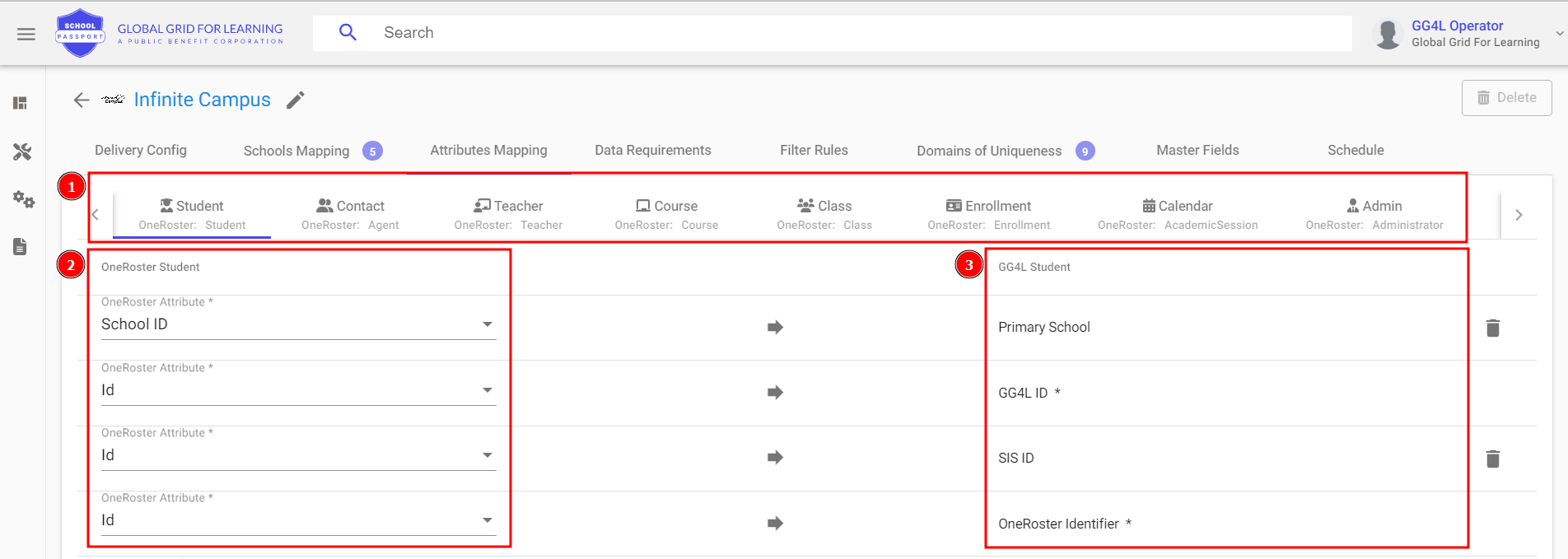Select the Attributes Mapping tab
The height and width of the screenshot is (559, 1568).
pos(488,151)
